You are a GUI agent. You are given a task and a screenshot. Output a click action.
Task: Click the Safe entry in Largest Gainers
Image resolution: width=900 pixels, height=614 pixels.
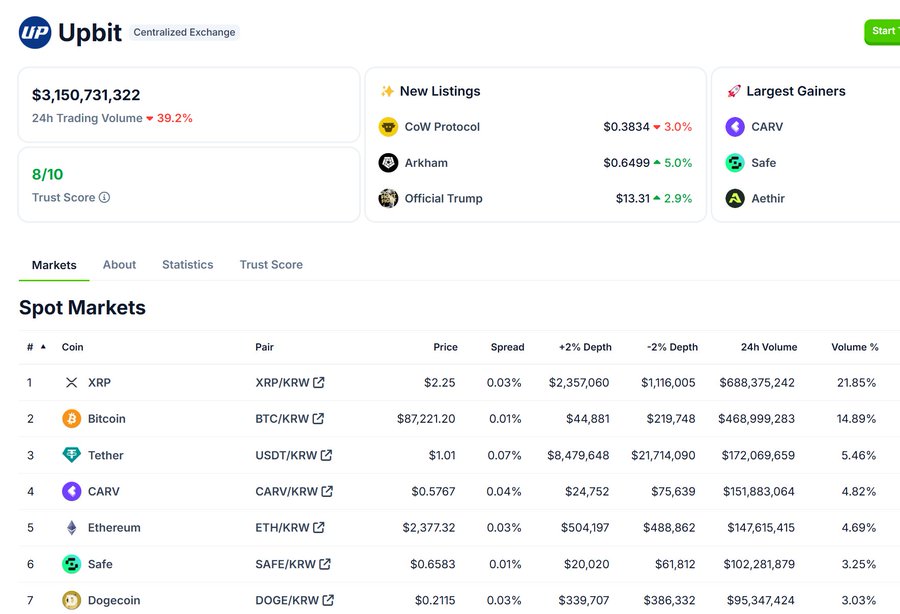763,163
